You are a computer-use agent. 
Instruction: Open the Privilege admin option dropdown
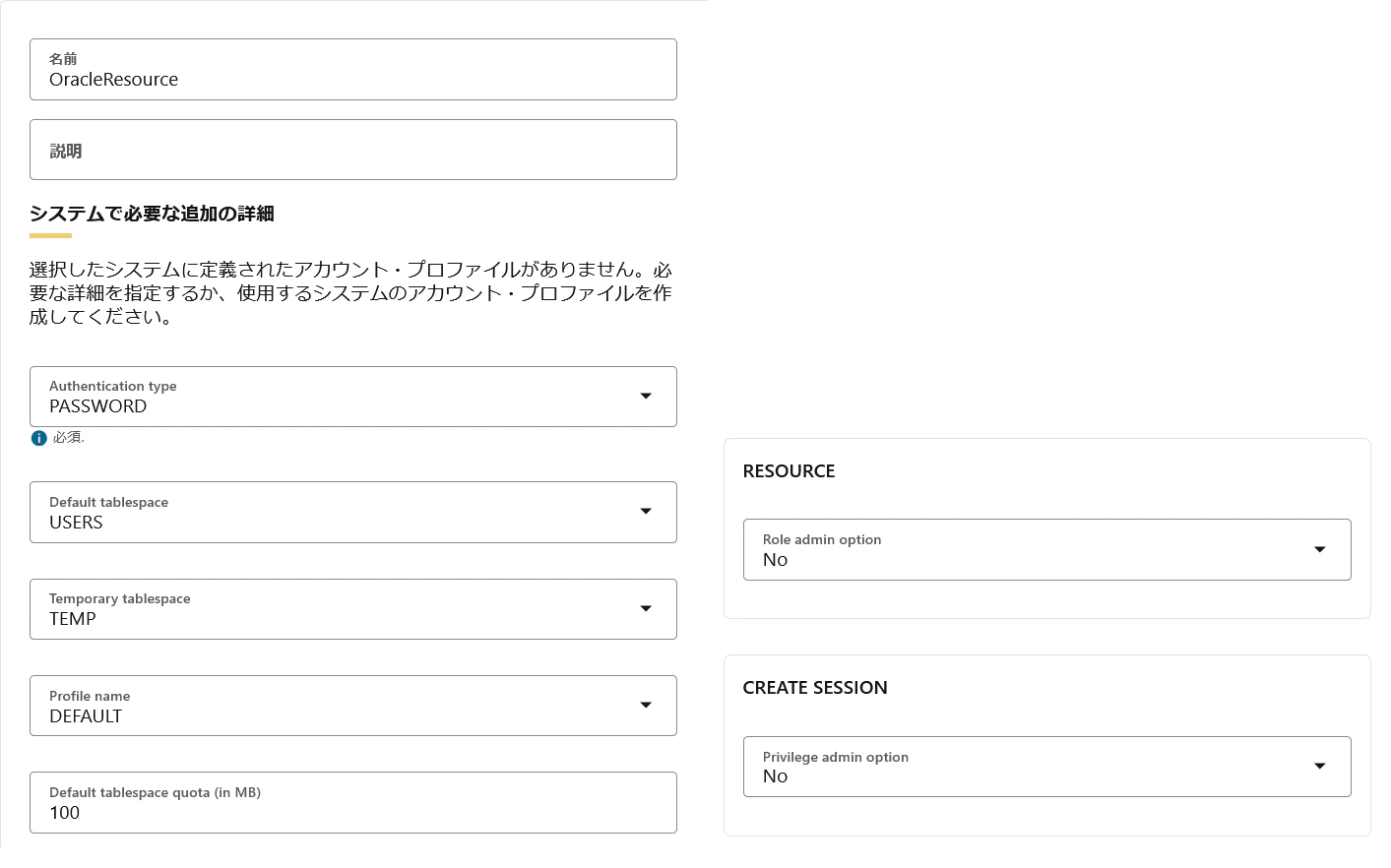(x=1046, y=767)
